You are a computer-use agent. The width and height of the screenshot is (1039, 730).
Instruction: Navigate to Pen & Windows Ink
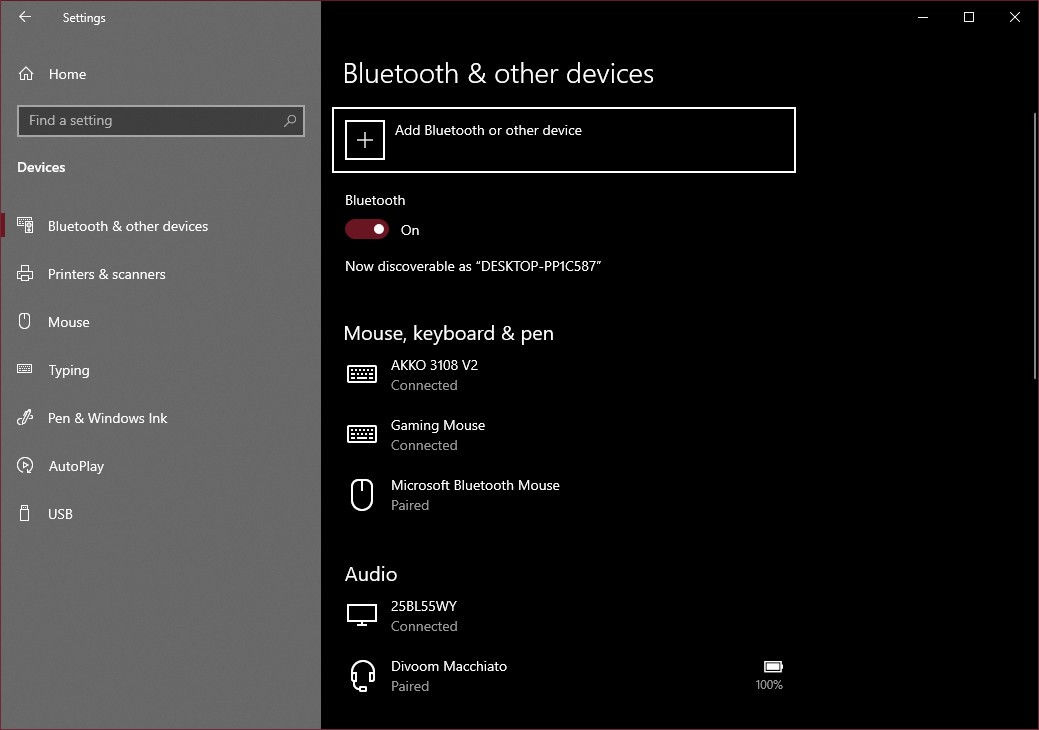(x=160, y=418)
